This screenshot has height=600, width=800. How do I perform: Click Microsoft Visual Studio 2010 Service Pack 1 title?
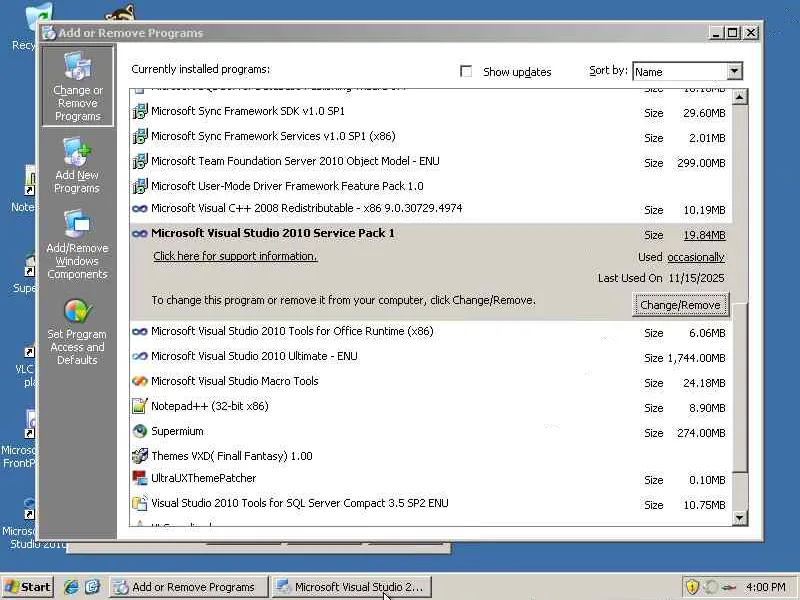tap(272, 233)
